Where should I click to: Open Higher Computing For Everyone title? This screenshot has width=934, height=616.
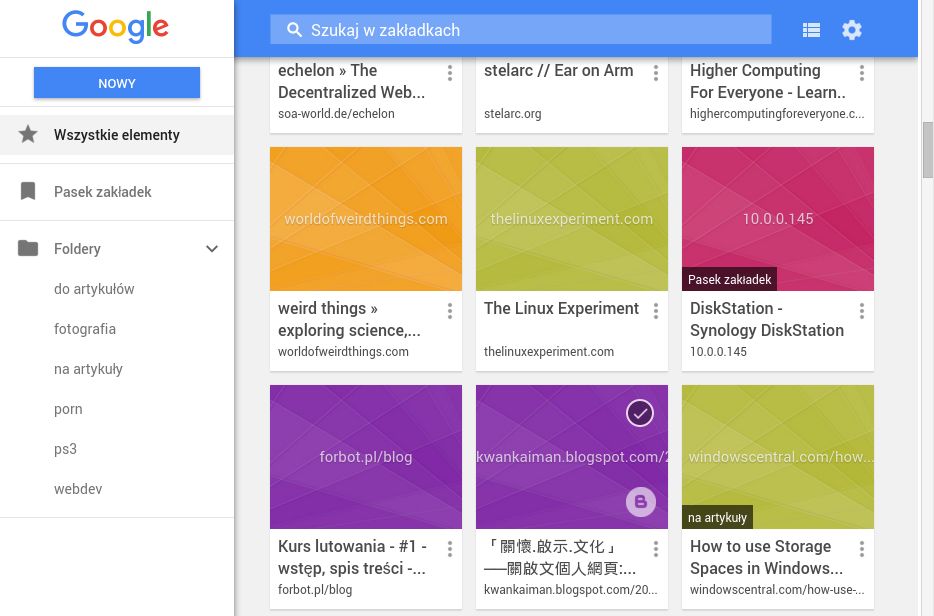click(768, 81)
